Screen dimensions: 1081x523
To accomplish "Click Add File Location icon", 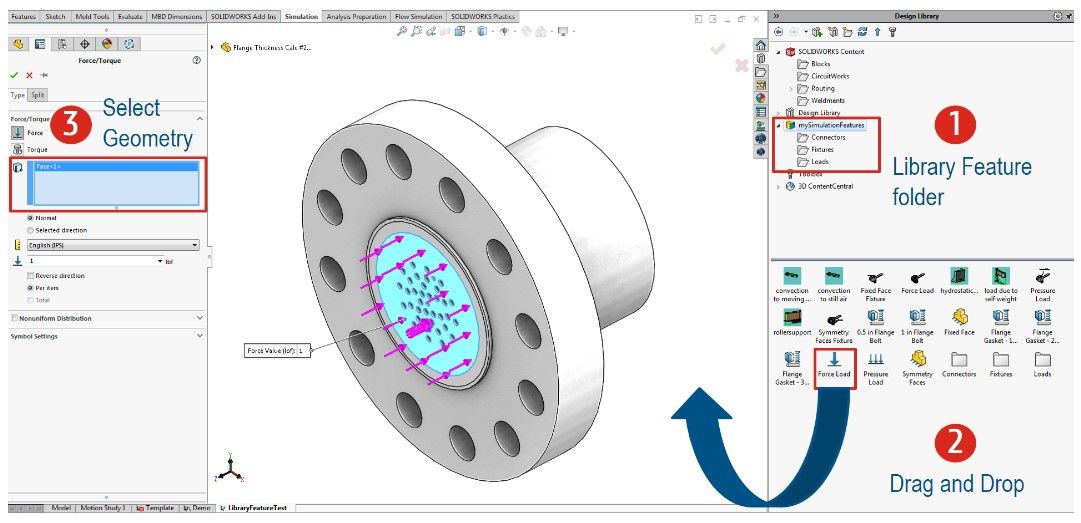I will pos(832,32).
